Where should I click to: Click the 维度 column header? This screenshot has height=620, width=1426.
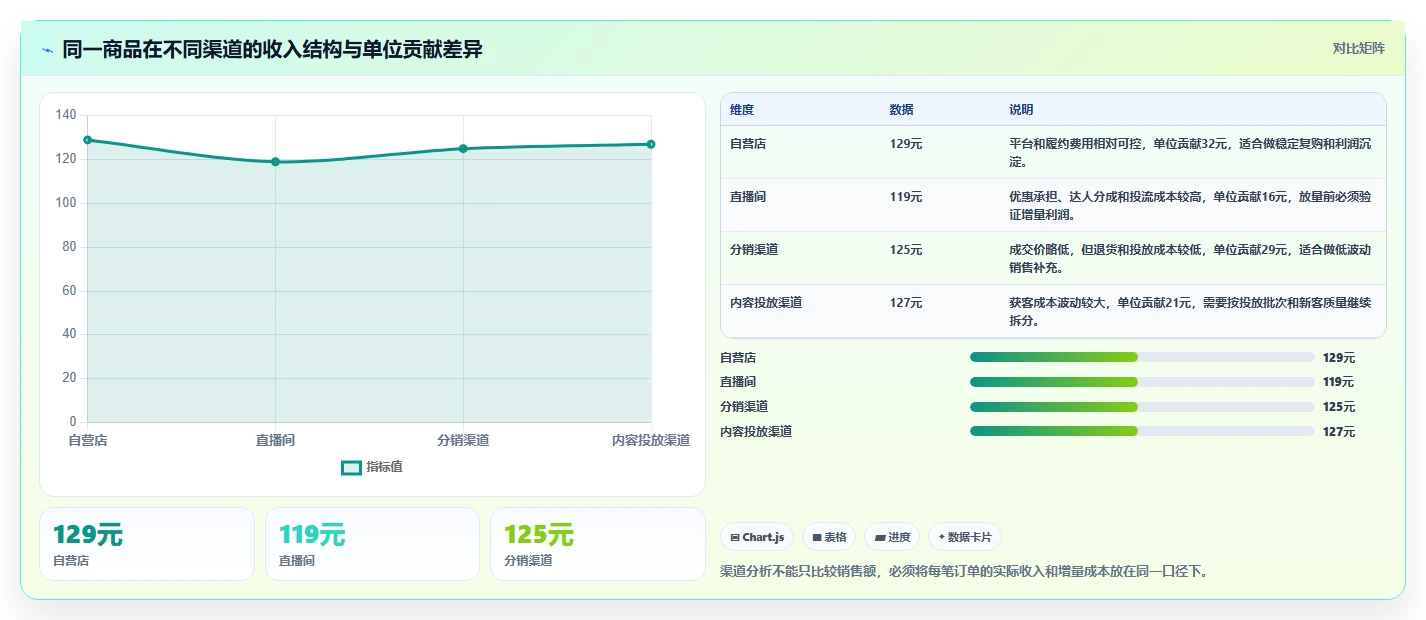(742, 110)
